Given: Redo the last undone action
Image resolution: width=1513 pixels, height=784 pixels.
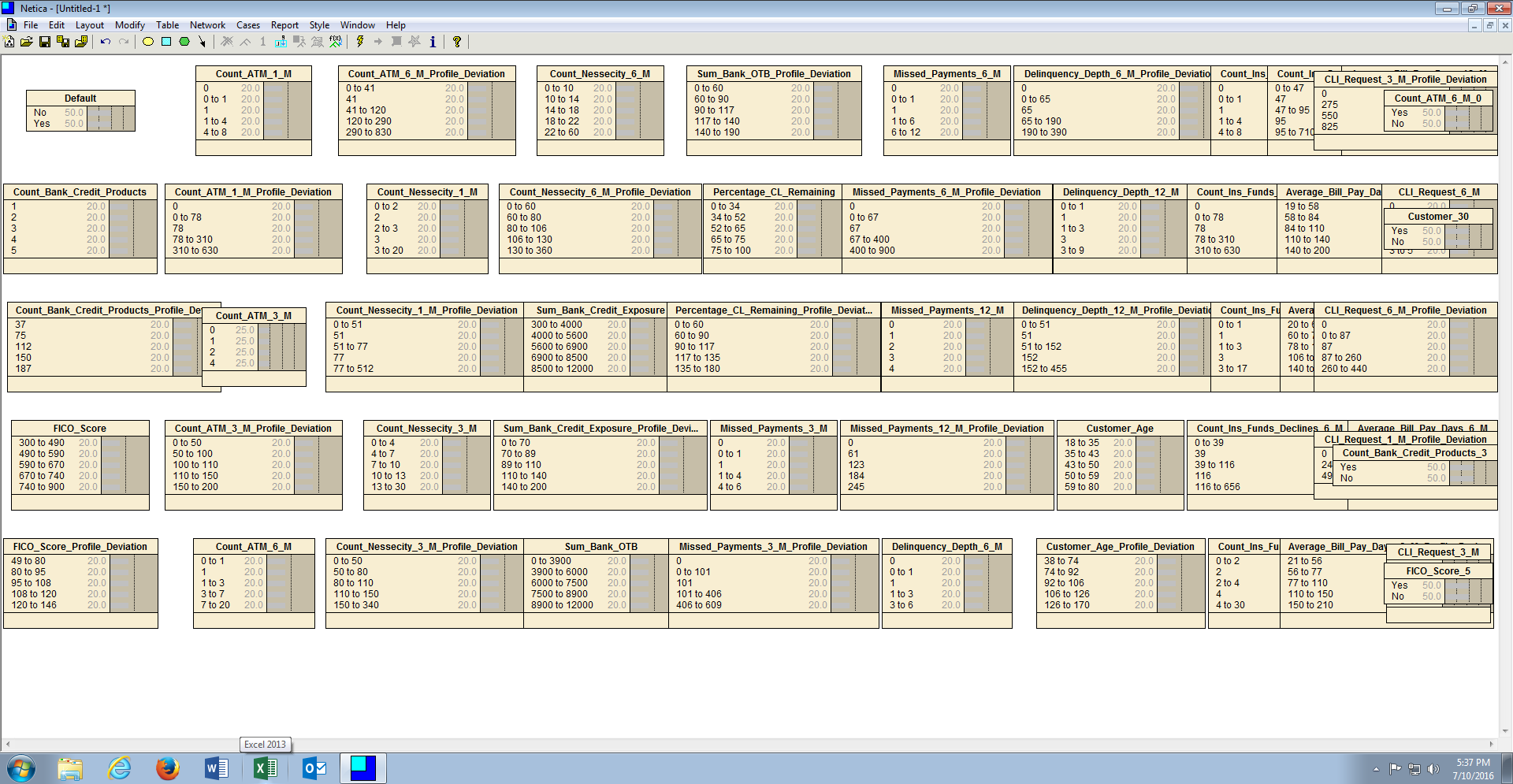Looking at the screenshot, I should tap(124, 42).
